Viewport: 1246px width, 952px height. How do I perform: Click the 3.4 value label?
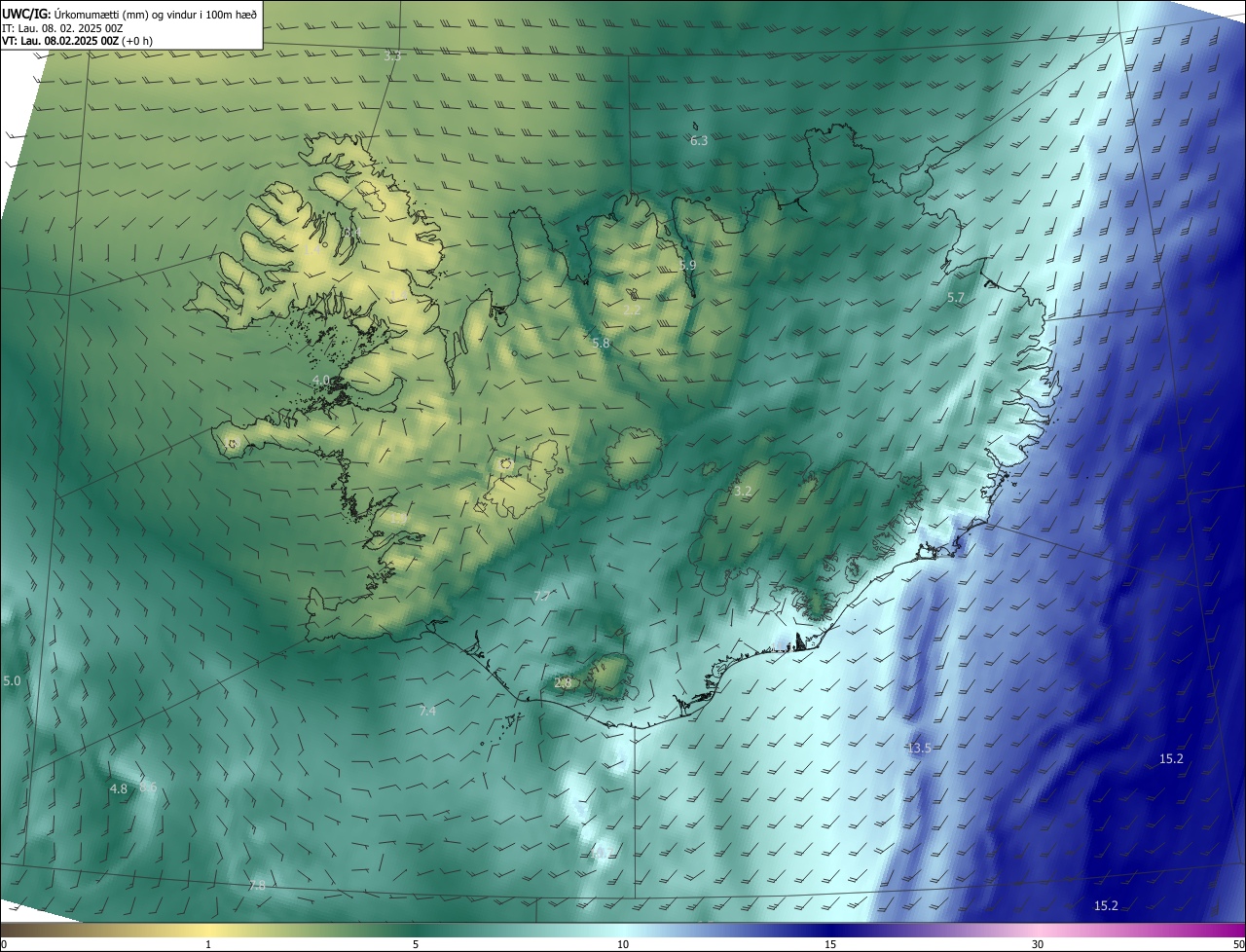coord(351,233)
